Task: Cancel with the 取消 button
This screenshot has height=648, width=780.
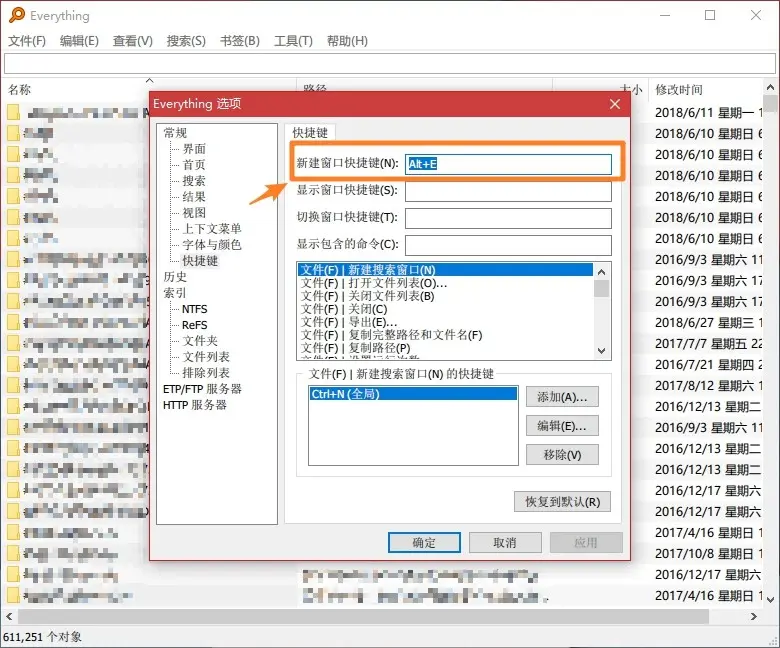Action: (x=505, y=543)
